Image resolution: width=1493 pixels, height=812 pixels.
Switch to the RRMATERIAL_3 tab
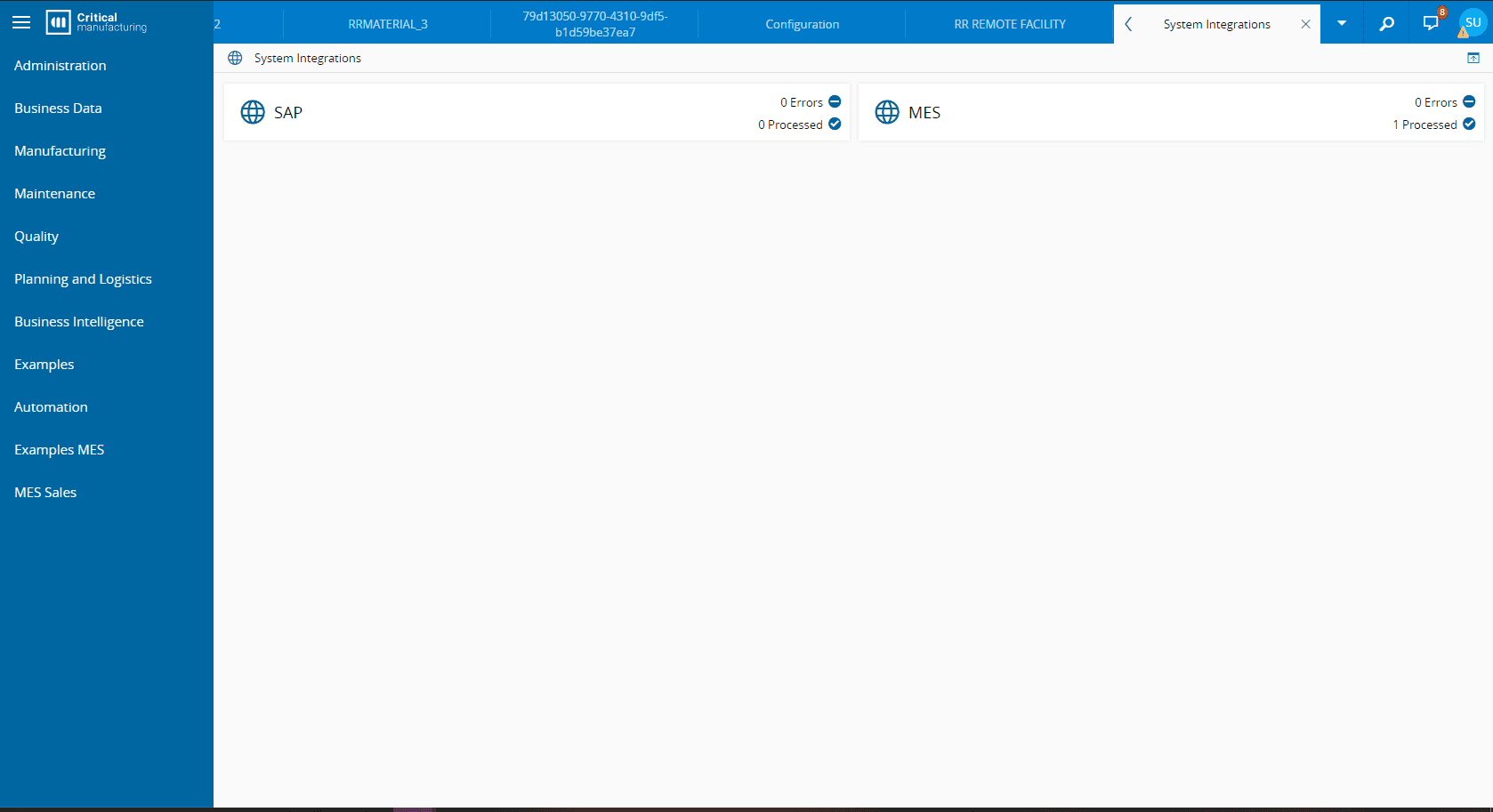pyautogui.click(x=388, y=24)
